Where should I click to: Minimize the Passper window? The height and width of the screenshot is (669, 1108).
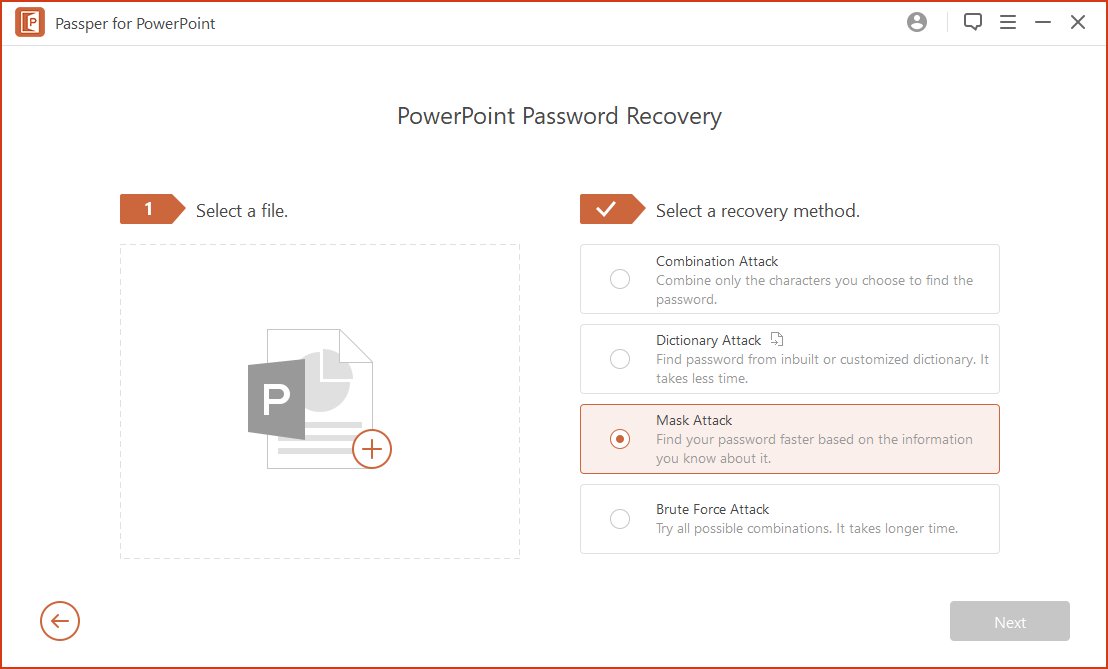point(1043,22)
